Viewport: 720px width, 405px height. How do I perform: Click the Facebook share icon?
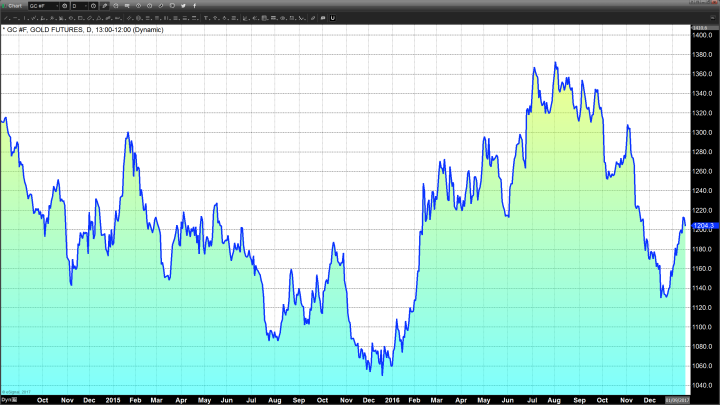[x=195, y=6]
